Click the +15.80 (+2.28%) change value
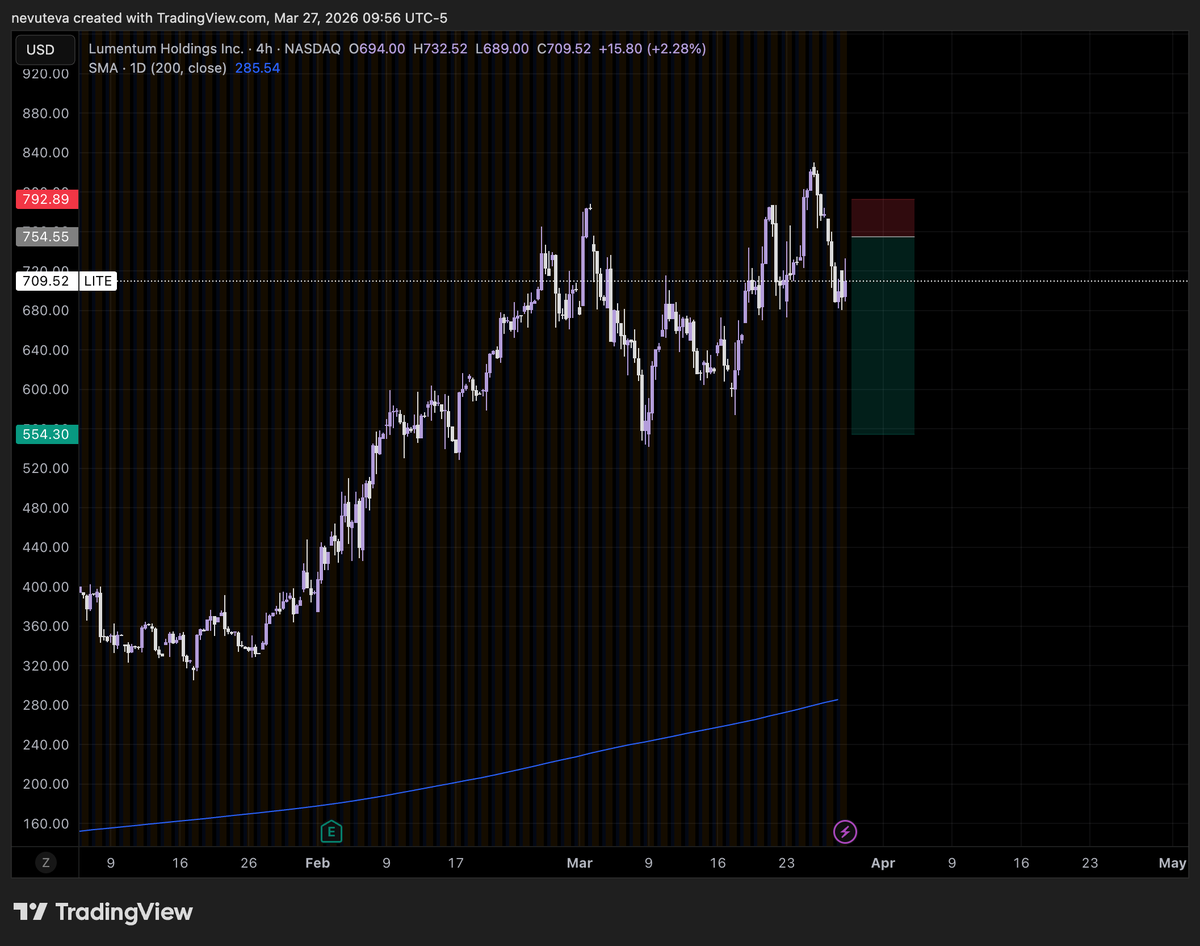This screenshot has height=946, width=1200. [652, 48]
